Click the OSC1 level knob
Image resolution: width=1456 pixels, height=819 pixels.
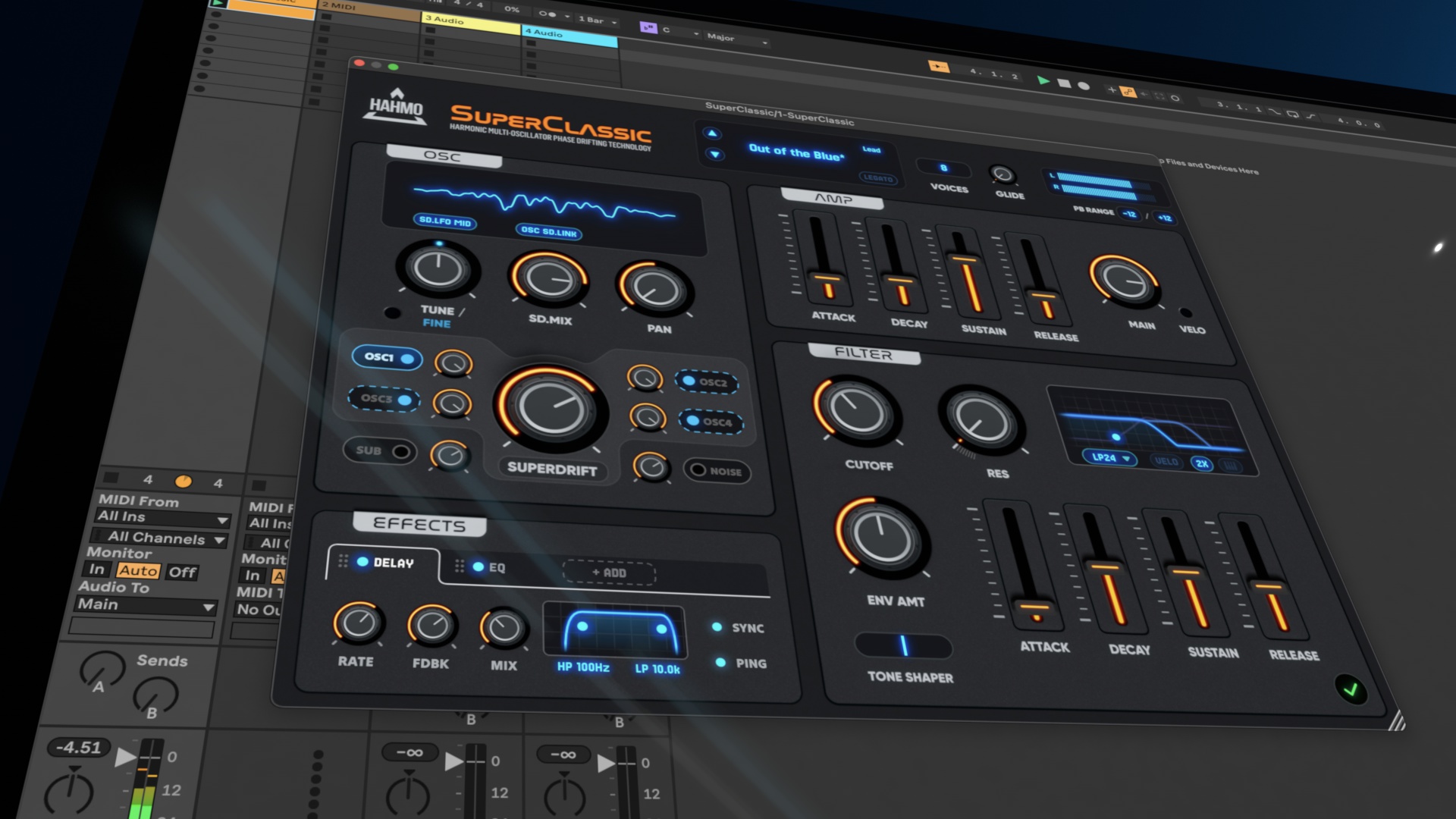tap(453, 364)
